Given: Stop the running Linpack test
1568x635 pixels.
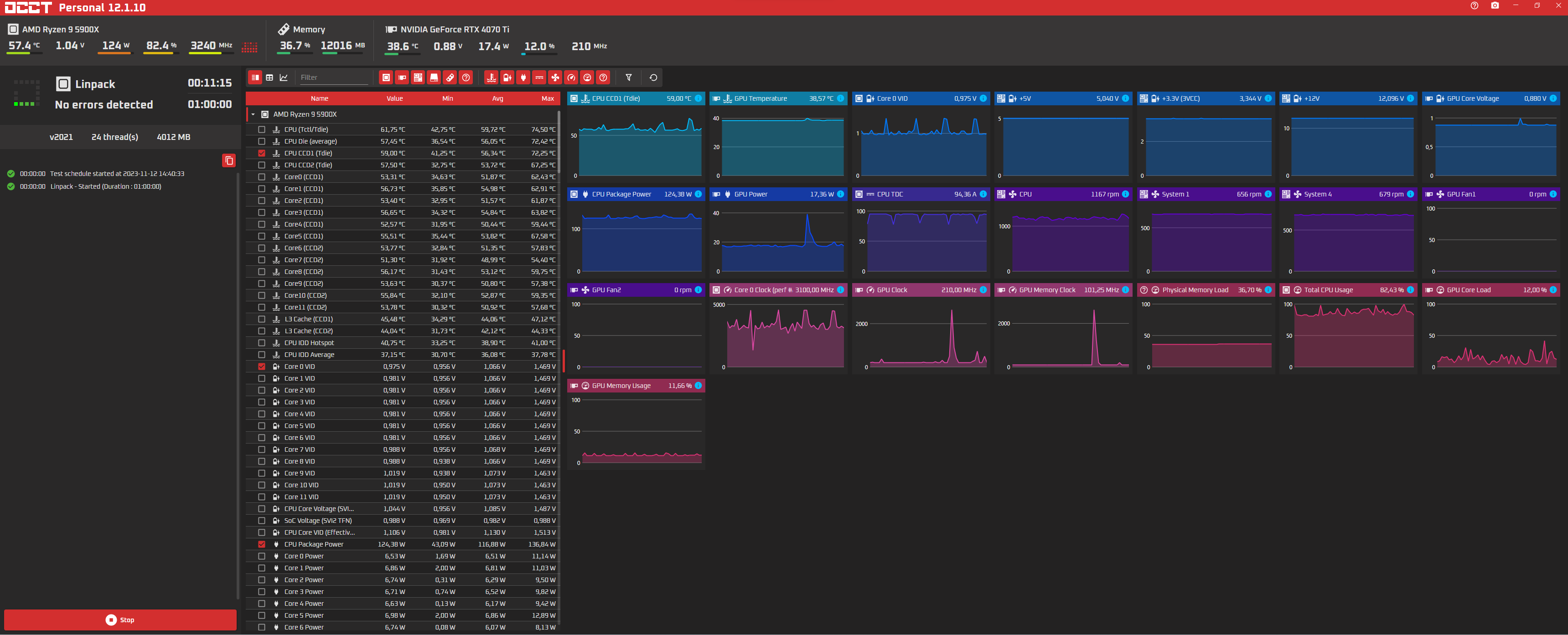Looking at the screenshot, I should point(120,620).
